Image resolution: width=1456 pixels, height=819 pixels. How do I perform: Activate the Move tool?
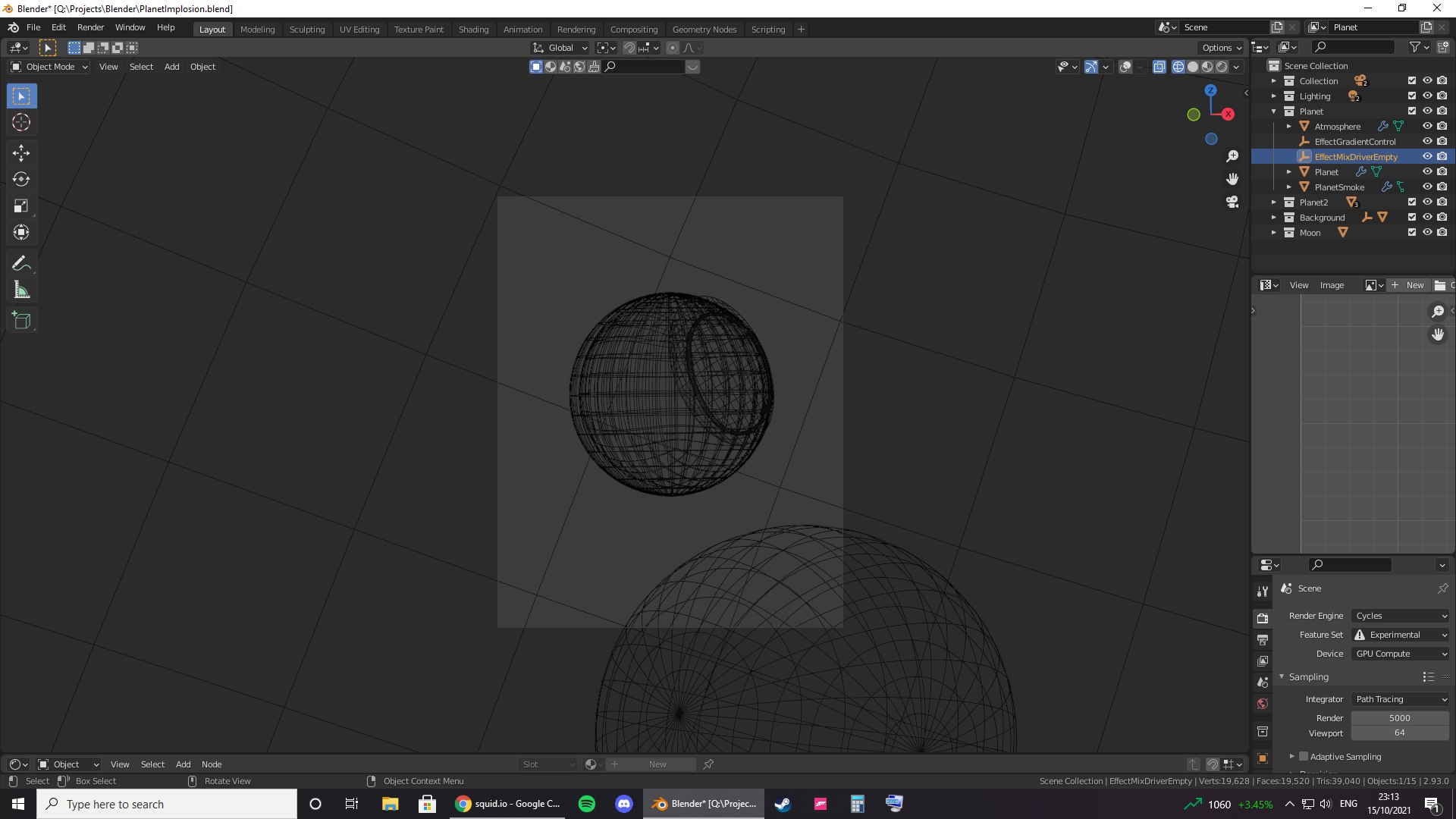pos(21,153)
